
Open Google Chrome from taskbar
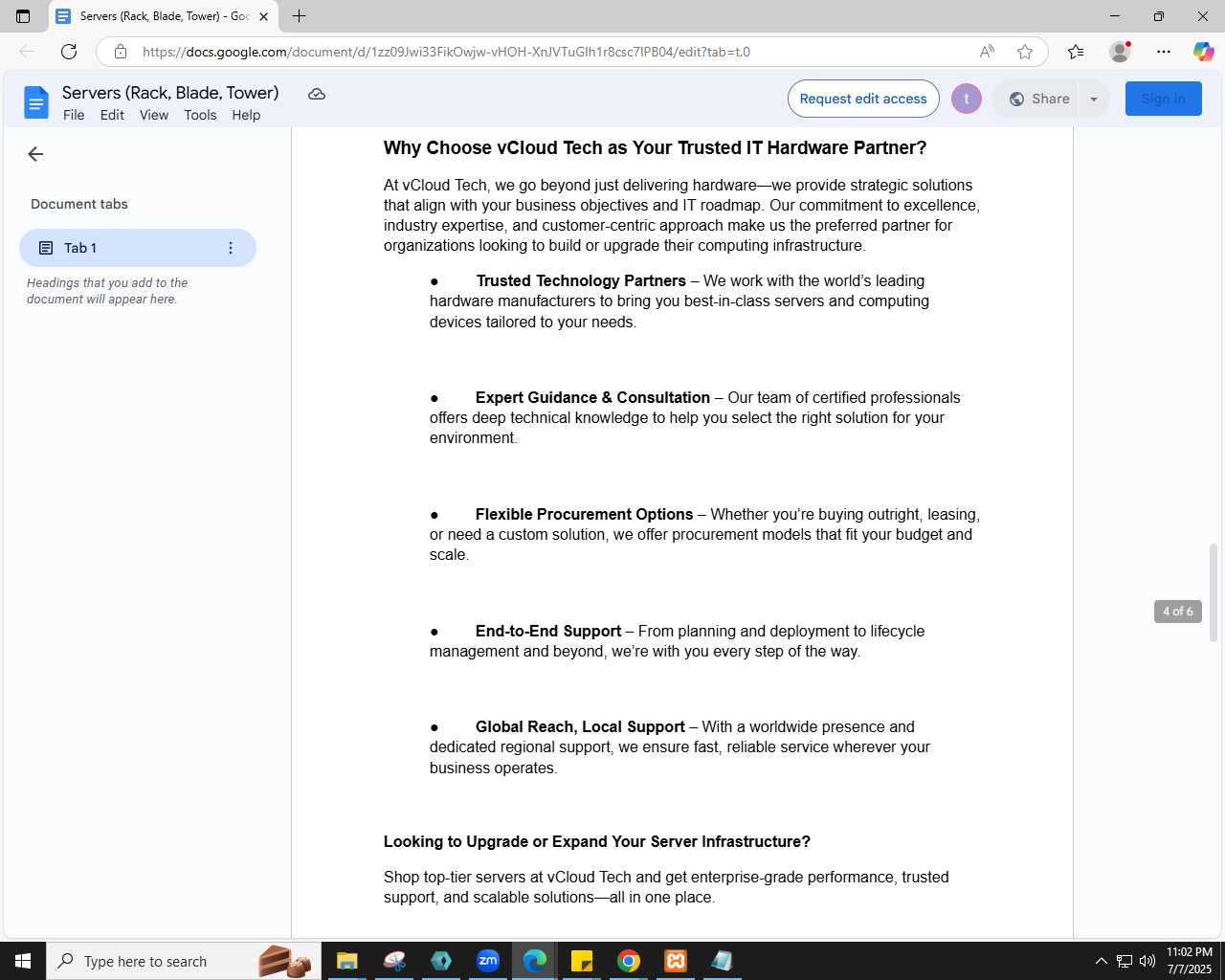click(x=629, y=961)
